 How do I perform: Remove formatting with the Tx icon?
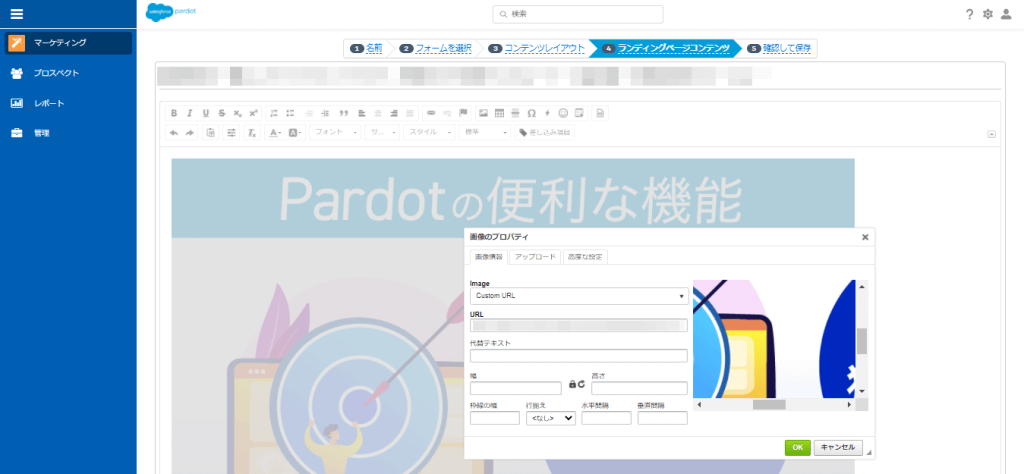click(253, 133)
